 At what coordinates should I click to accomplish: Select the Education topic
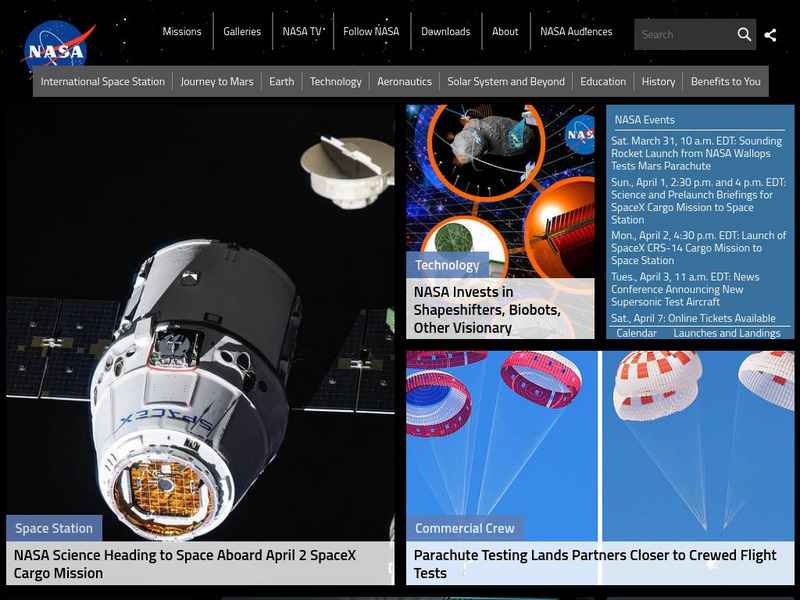(603, 82)
